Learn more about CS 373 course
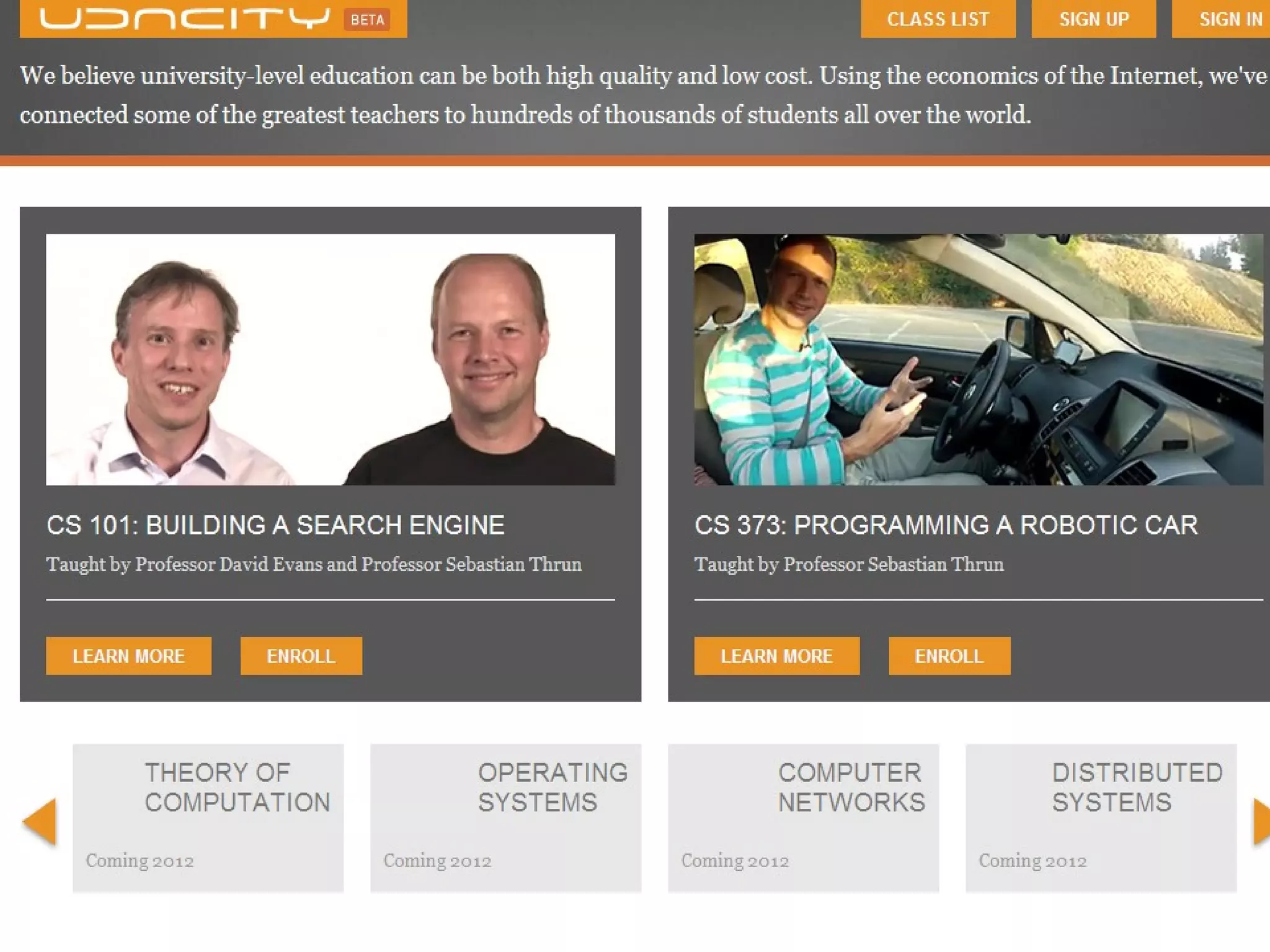1270x952 pixels. 777,656
